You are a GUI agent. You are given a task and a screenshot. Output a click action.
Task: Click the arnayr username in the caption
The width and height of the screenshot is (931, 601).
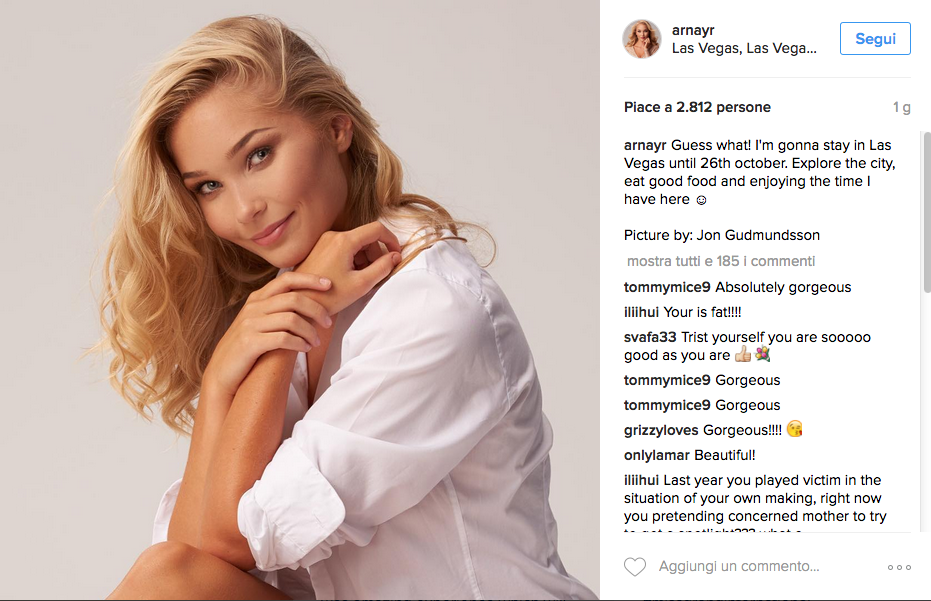coord(645,145)
